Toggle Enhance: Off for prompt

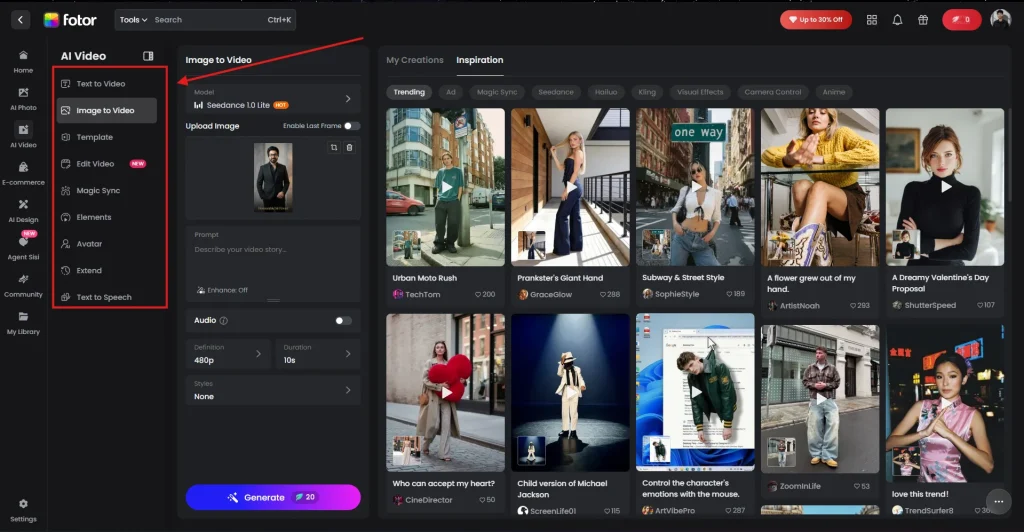(222, 290)
